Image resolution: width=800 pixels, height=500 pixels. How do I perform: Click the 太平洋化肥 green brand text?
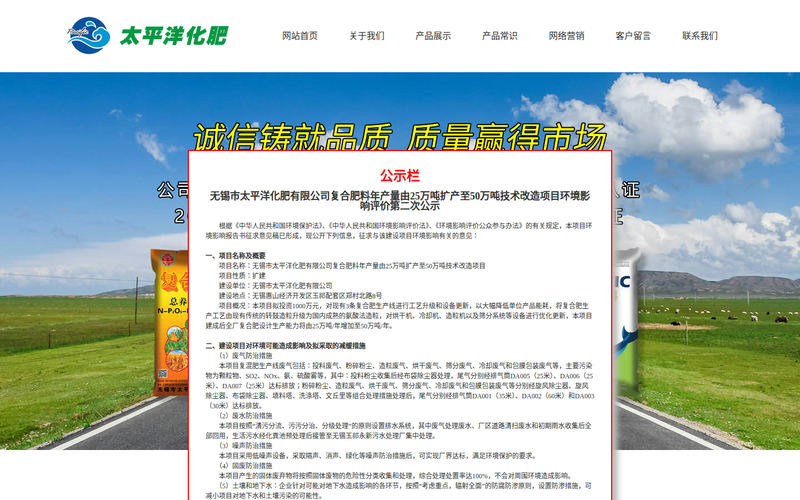tap(174, 36)
